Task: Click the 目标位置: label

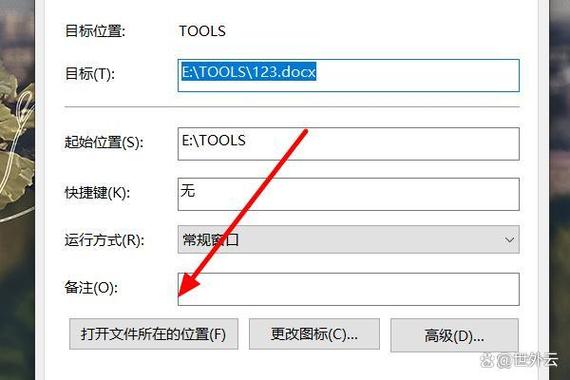Action: (95, 31)
